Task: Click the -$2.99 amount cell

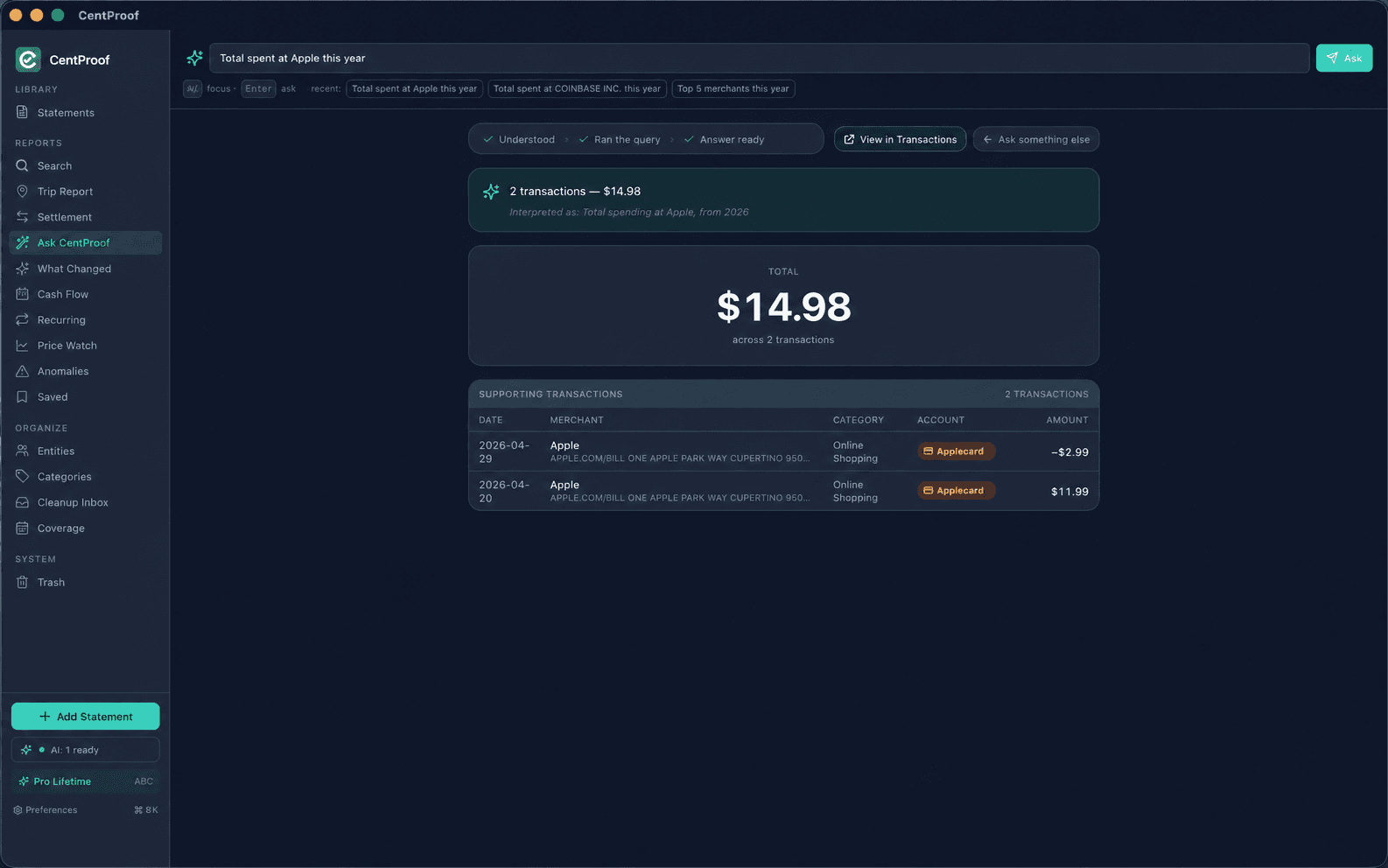Action: click(1069, 452)
